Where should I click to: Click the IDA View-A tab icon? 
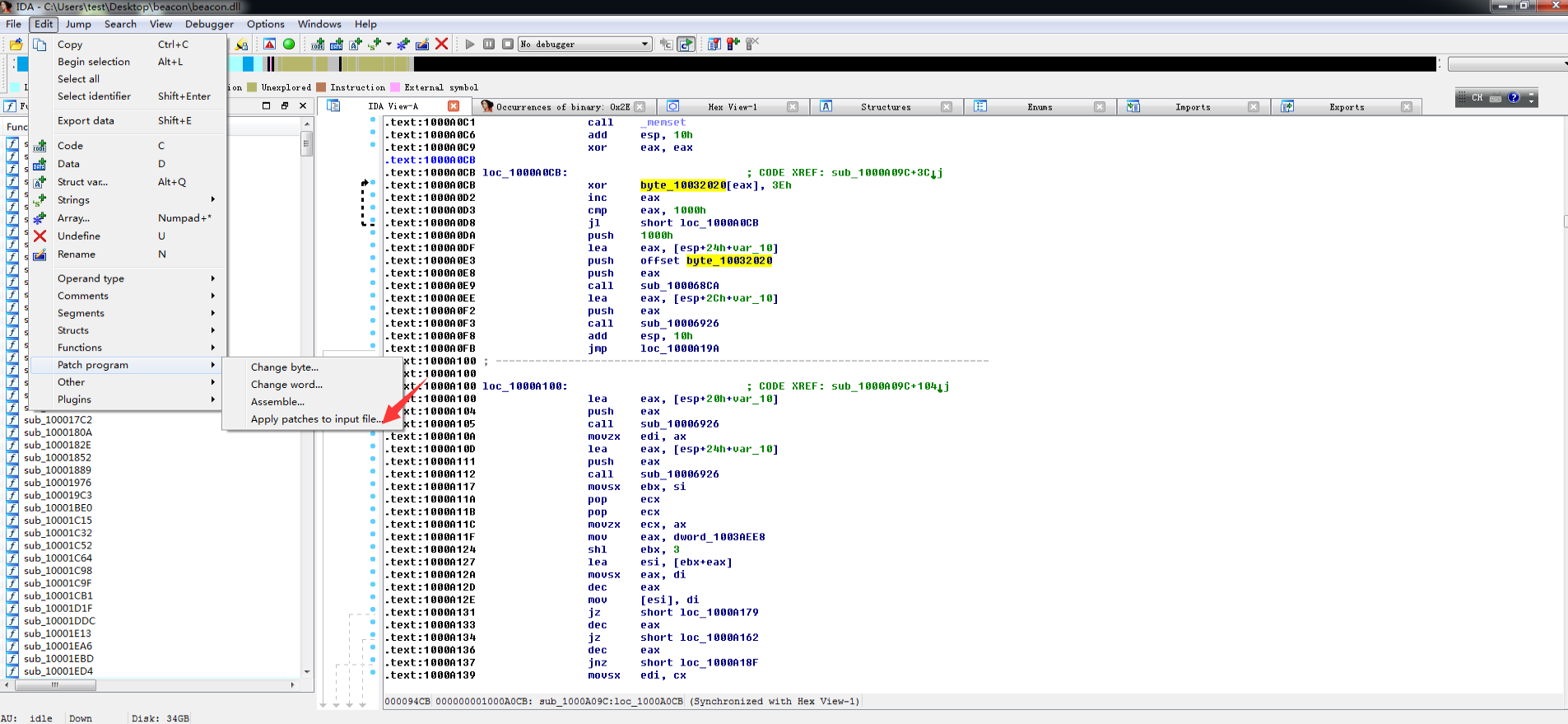pyautogui.click(x=333, y=106)
